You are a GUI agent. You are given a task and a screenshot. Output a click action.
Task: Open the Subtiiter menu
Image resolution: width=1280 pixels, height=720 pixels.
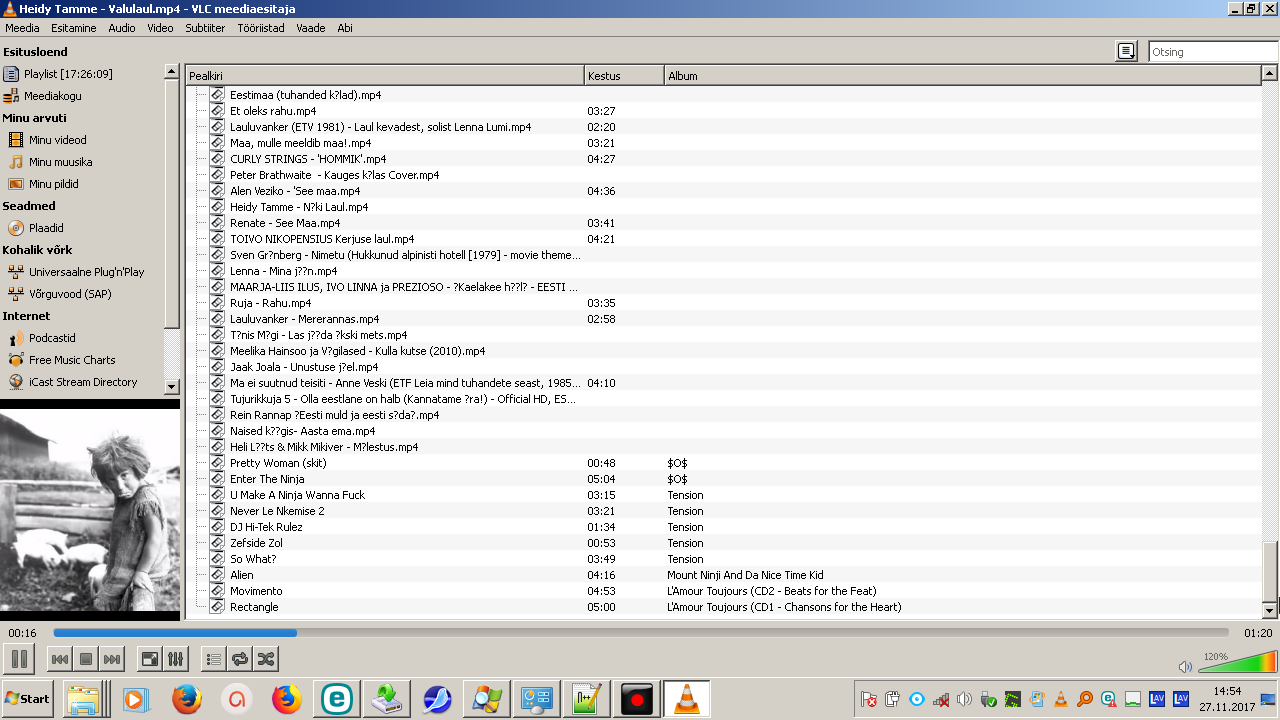pos(205,28)
